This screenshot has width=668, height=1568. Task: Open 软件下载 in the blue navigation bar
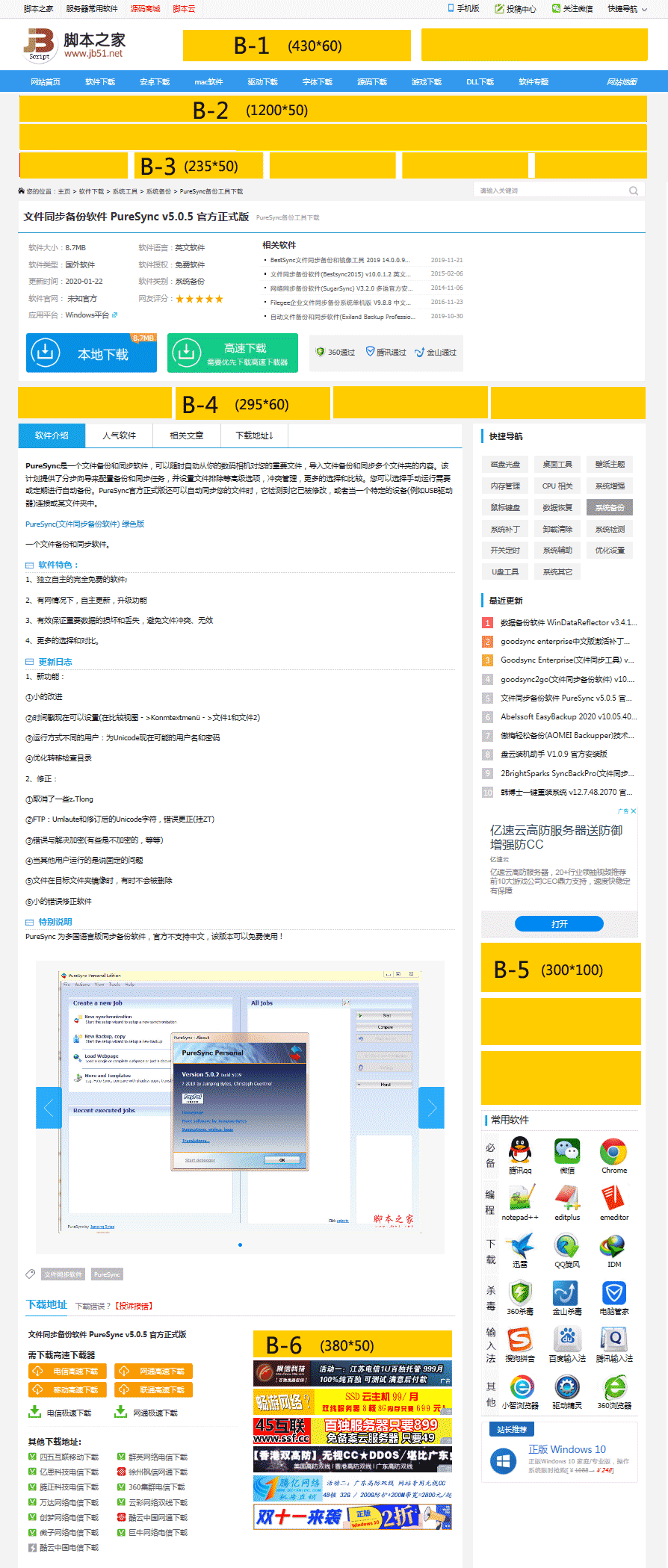click(x=100, y=81)
